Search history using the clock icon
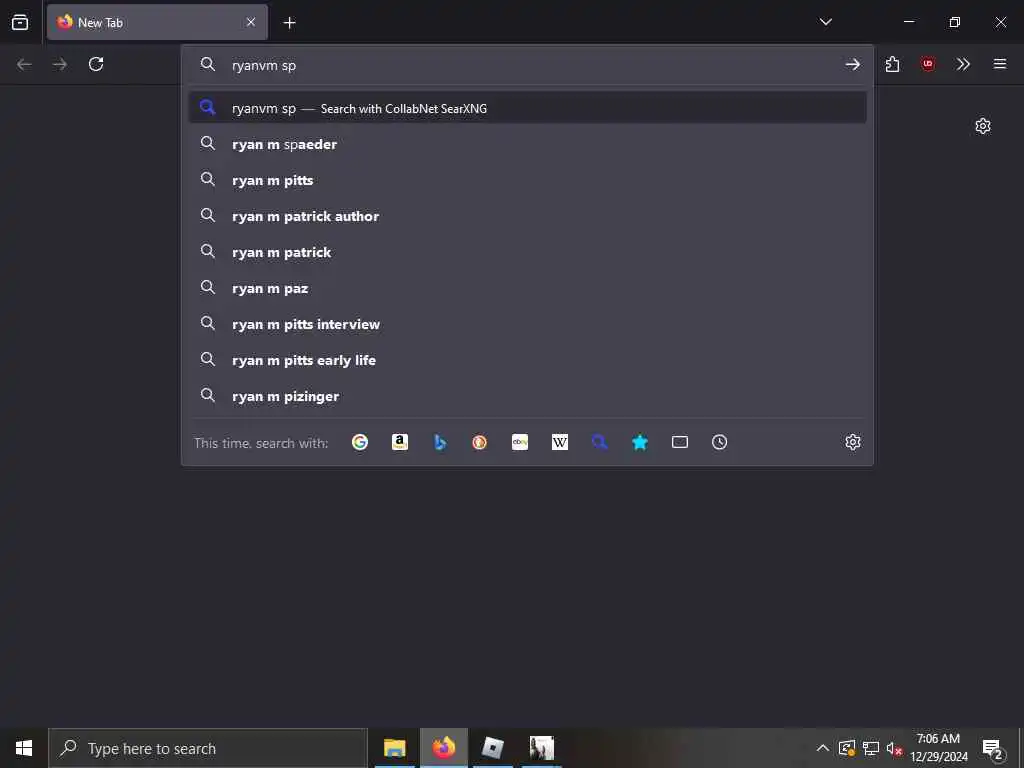Screen dimensions: 1024x768 point(720,442)
